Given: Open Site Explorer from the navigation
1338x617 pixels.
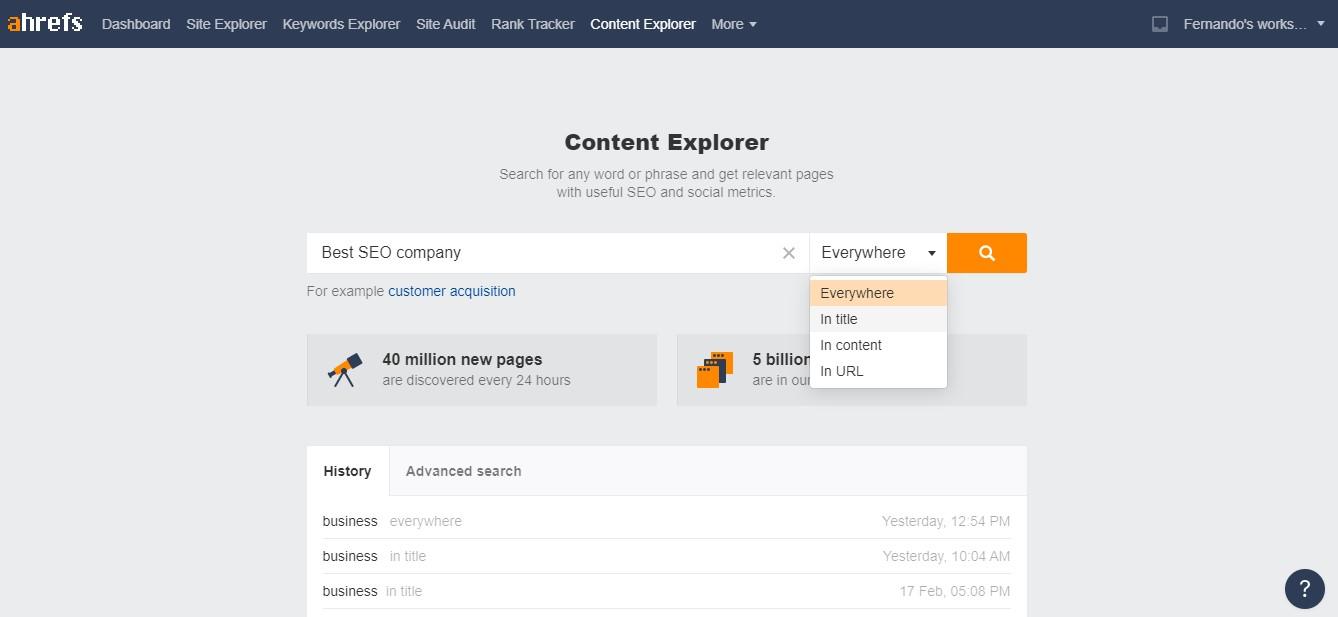Looking at the screenshot, I should pos(226,24).
